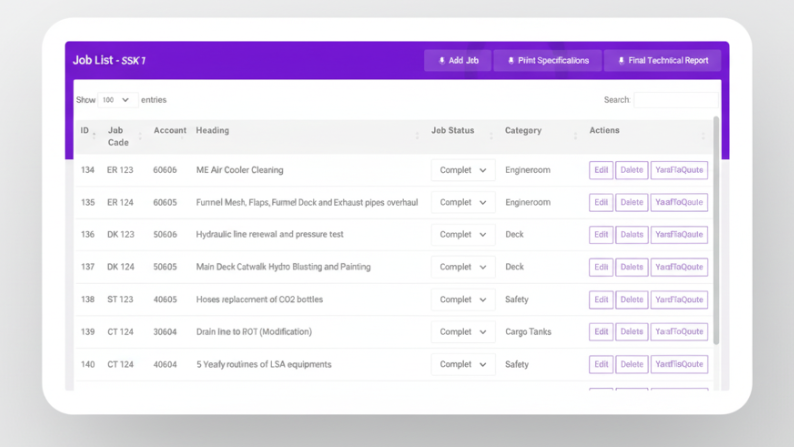This screenshot has width=794, height=447.
Task: Edit job 140 LSA equipments routine
Action: (x=600, y=364)
